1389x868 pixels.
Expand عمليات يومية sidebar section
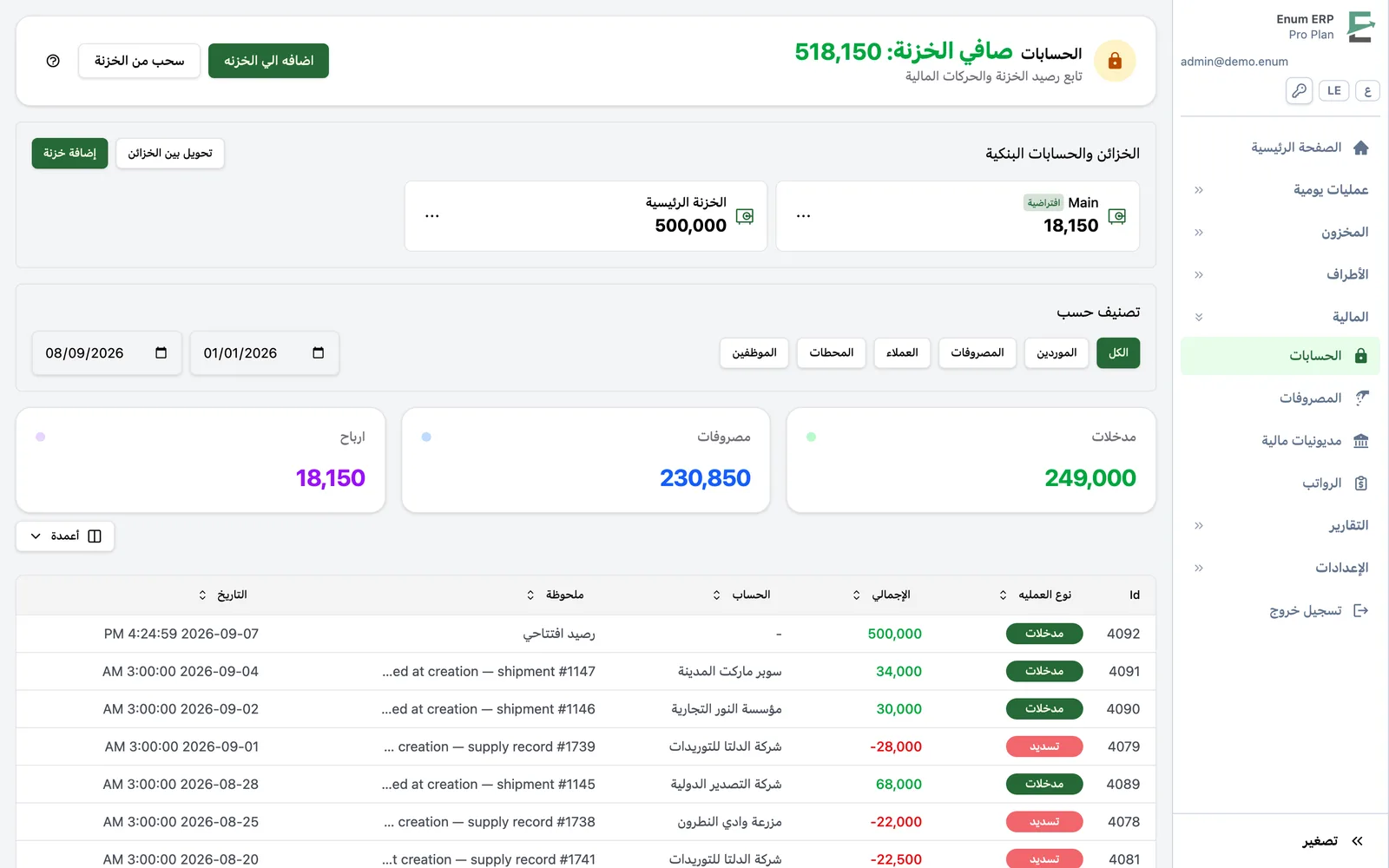(1280, 190)
